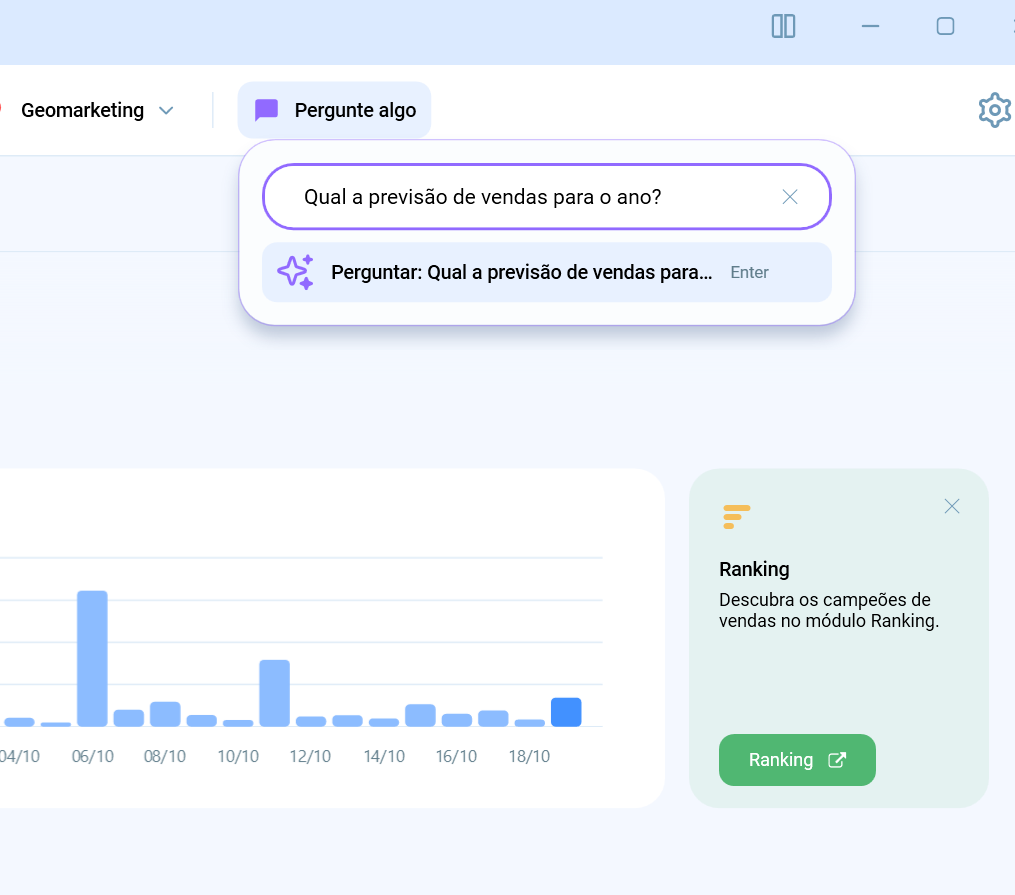The width and height of the screenshot is (1015, 895).
Task: Open the green Ranking button
Action: pos(797,760)
